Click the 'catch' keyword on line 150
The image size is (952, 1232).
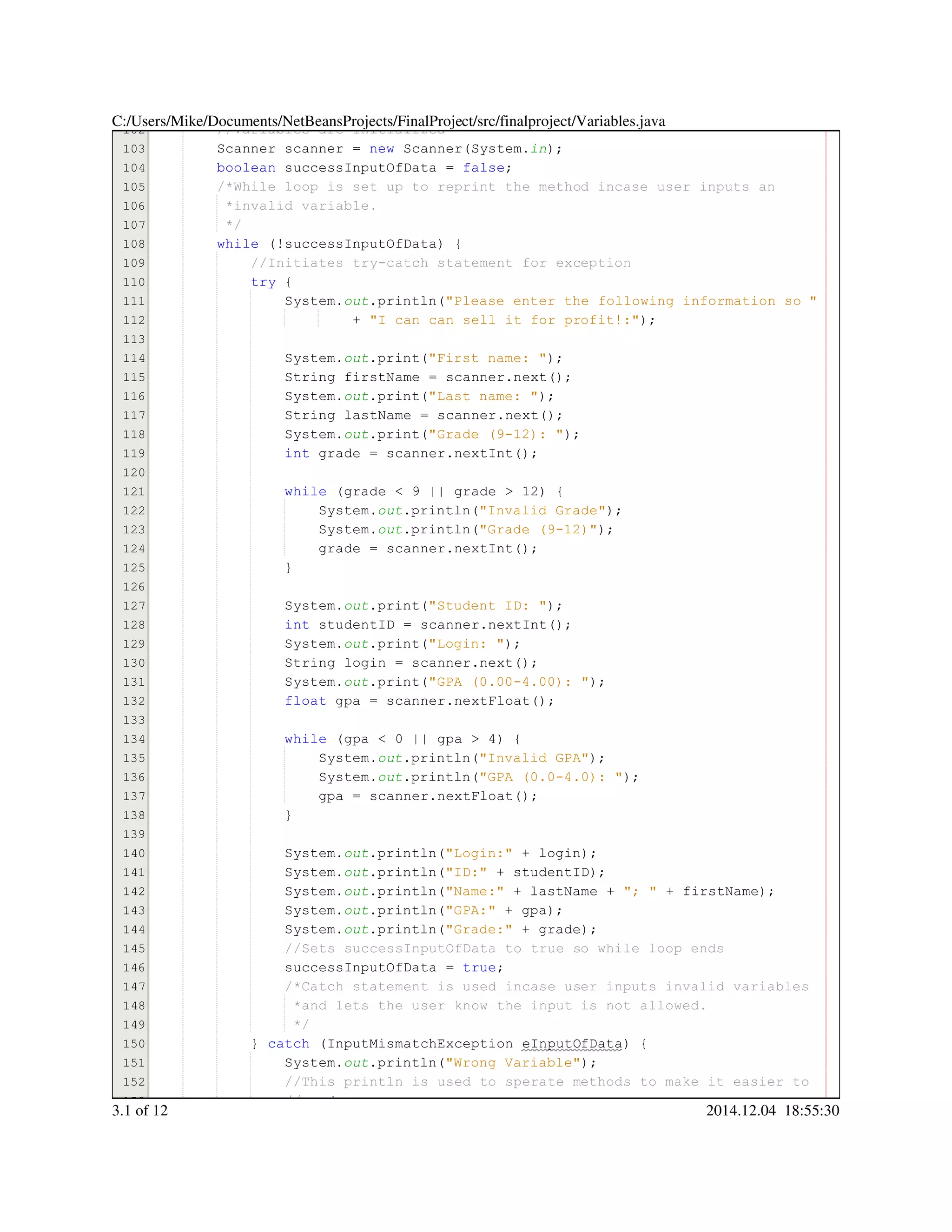(x=288, y=1044)
